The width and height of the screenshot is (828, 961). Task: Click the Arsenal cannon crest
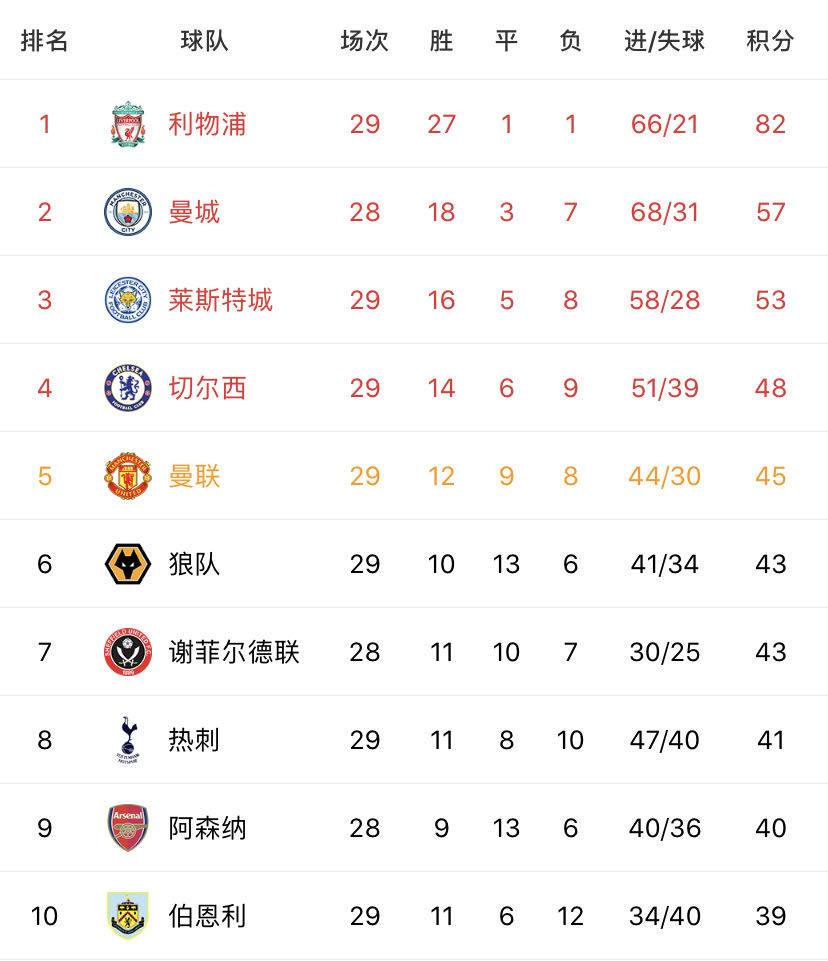click(128, 828)
